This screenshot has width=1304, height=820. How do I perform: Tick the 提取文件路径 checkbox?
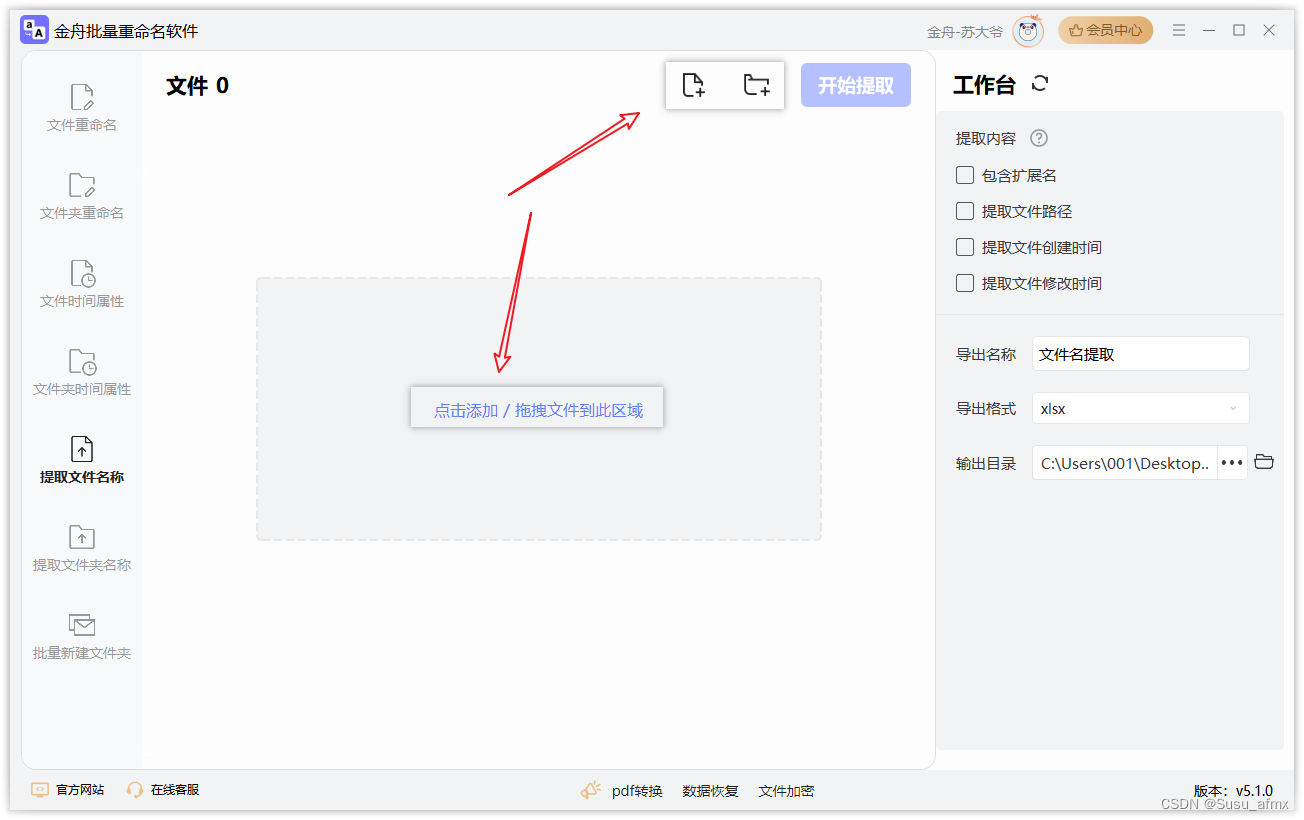[965, 211]
